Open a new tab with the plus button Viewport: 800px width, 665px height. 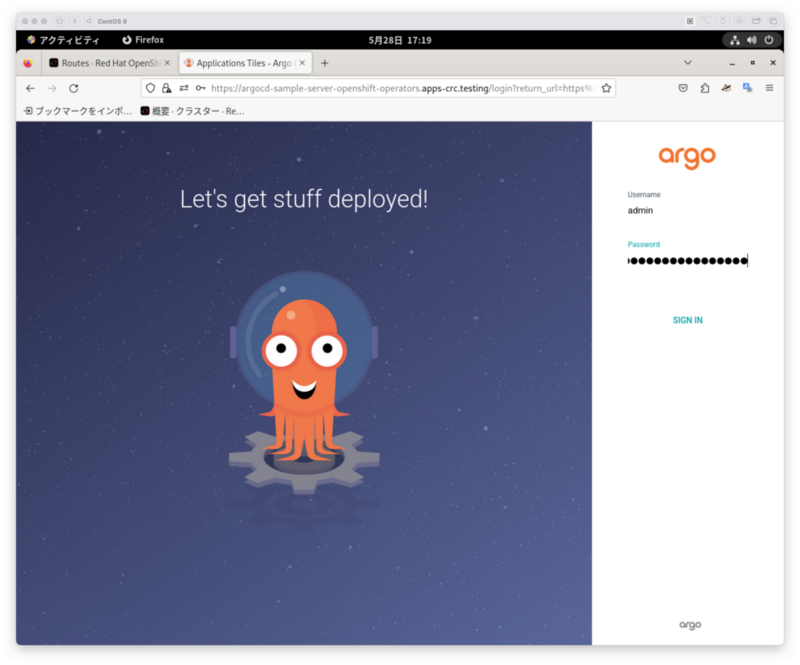[x=324, y=63]
